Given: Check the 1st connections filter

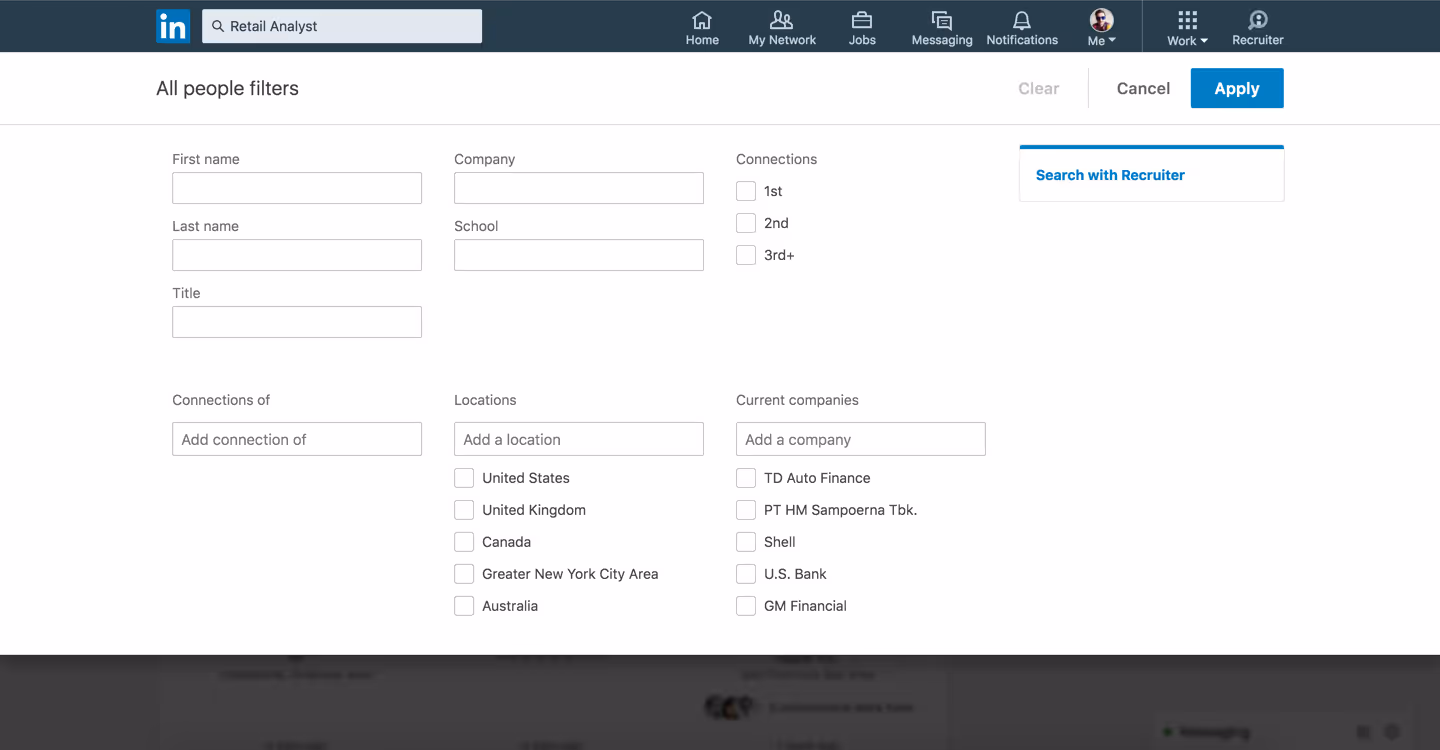Looking at the screenshot, I should tap(745, 190).
